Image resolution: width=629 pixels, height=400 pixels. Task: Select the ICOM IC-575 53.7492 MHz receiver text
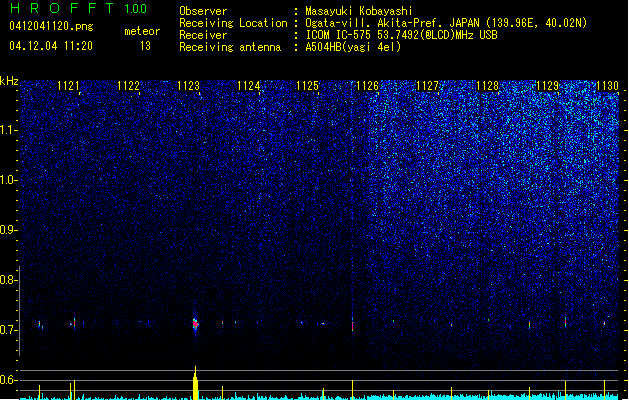click(401, 35)
